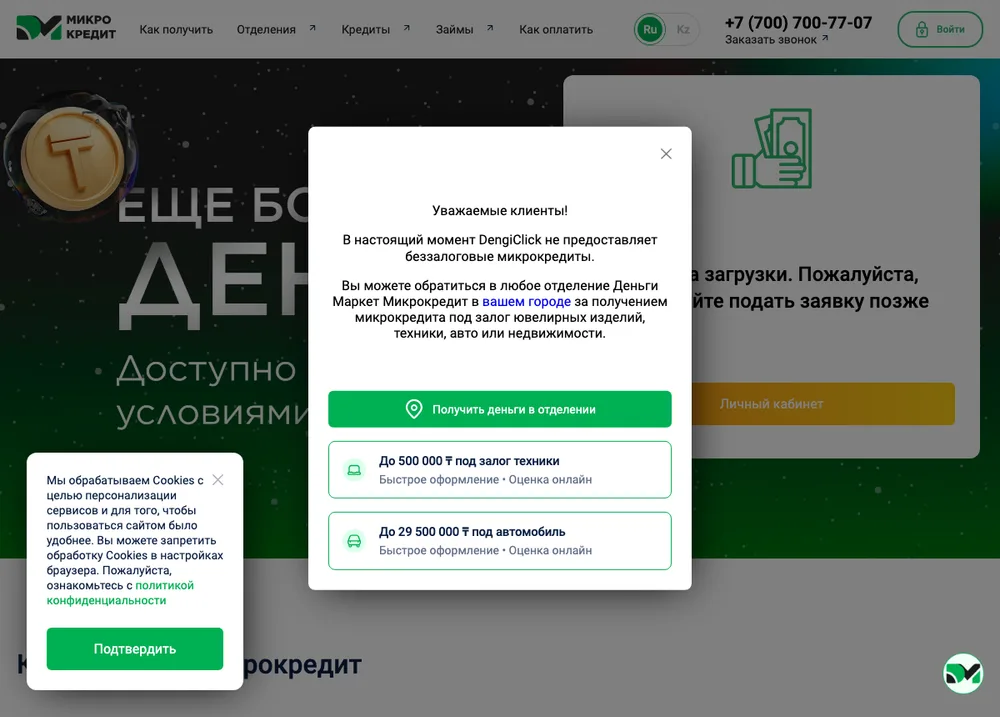Viewport: 1000px width, 717px height.
Task: Click the Микро Кредит logo
Action: (66, 28)
